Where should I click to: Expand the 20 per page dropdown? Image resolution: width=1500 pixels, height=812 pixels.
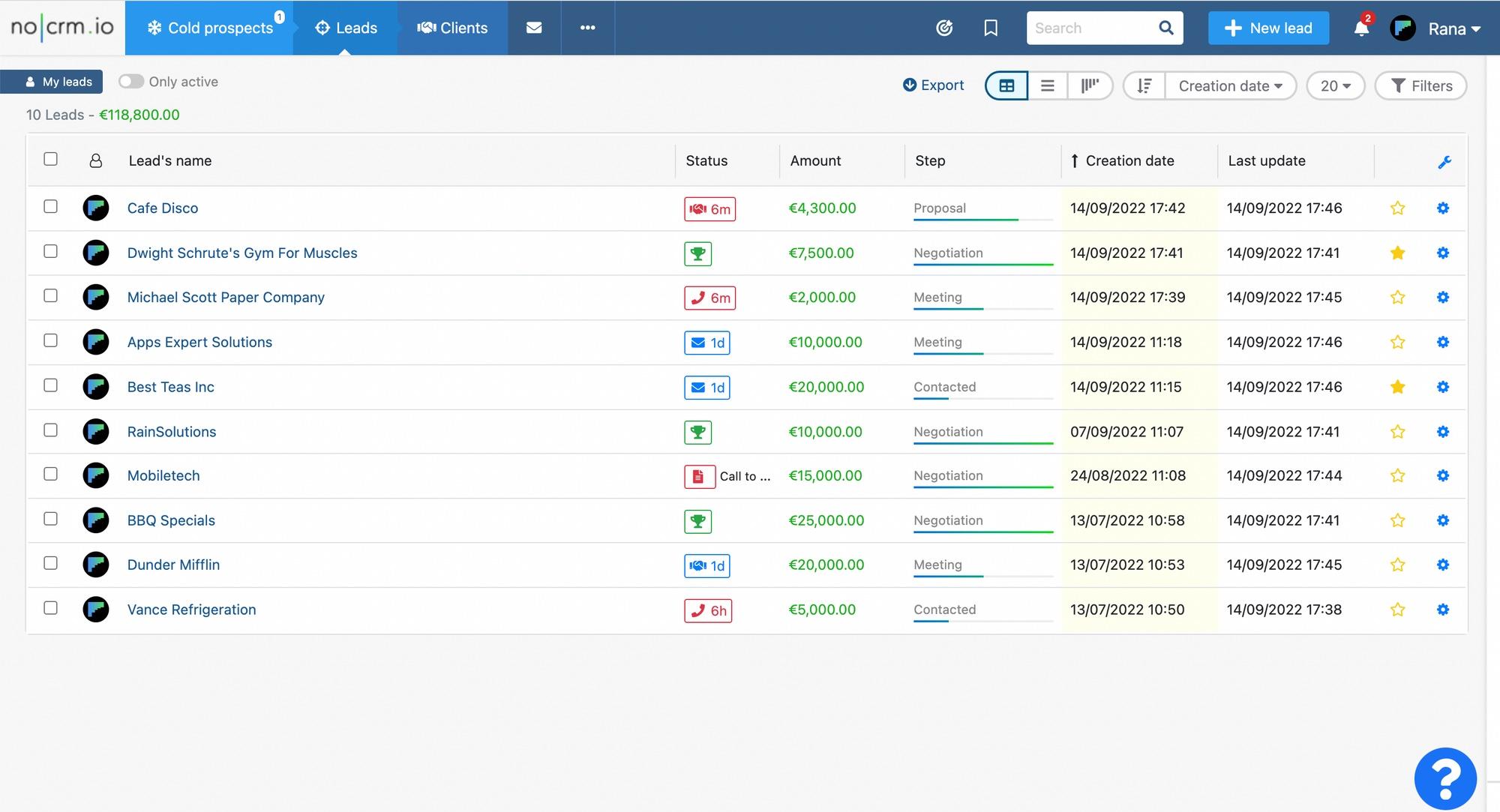(x=1335, y=85)
